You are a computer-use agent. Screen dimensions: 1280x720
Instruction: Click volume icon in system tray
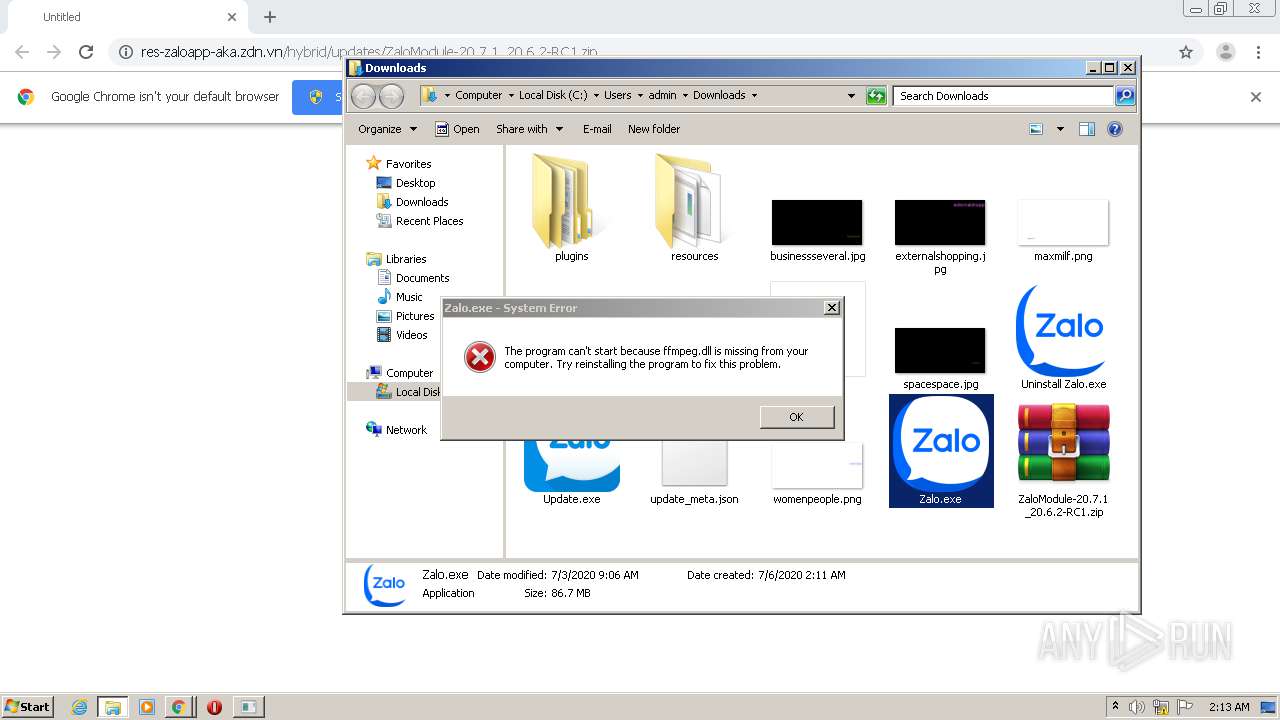1137,707
